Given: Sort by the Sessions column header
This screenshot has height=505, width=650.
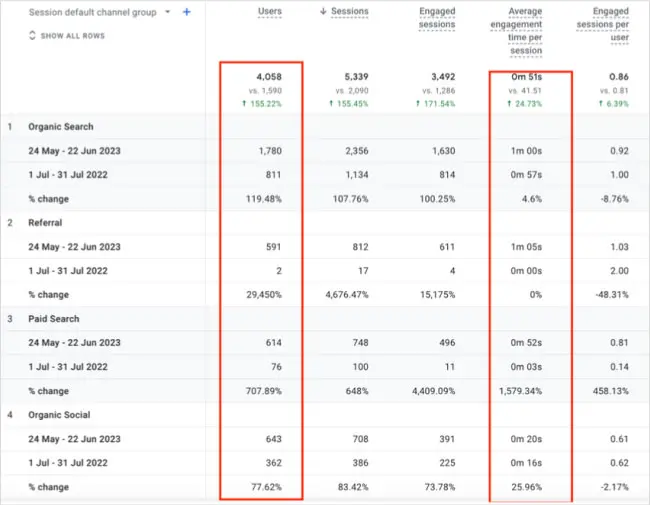Looking at the screenshot, I should [x=350, y=12].
